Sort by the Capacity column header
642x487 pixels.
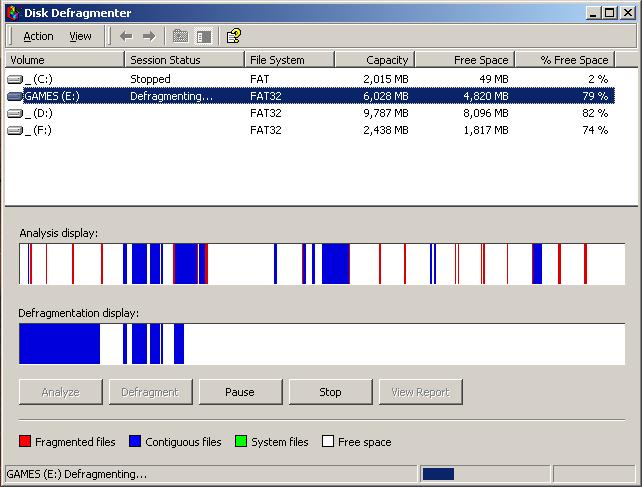click(x=374, y=60)
